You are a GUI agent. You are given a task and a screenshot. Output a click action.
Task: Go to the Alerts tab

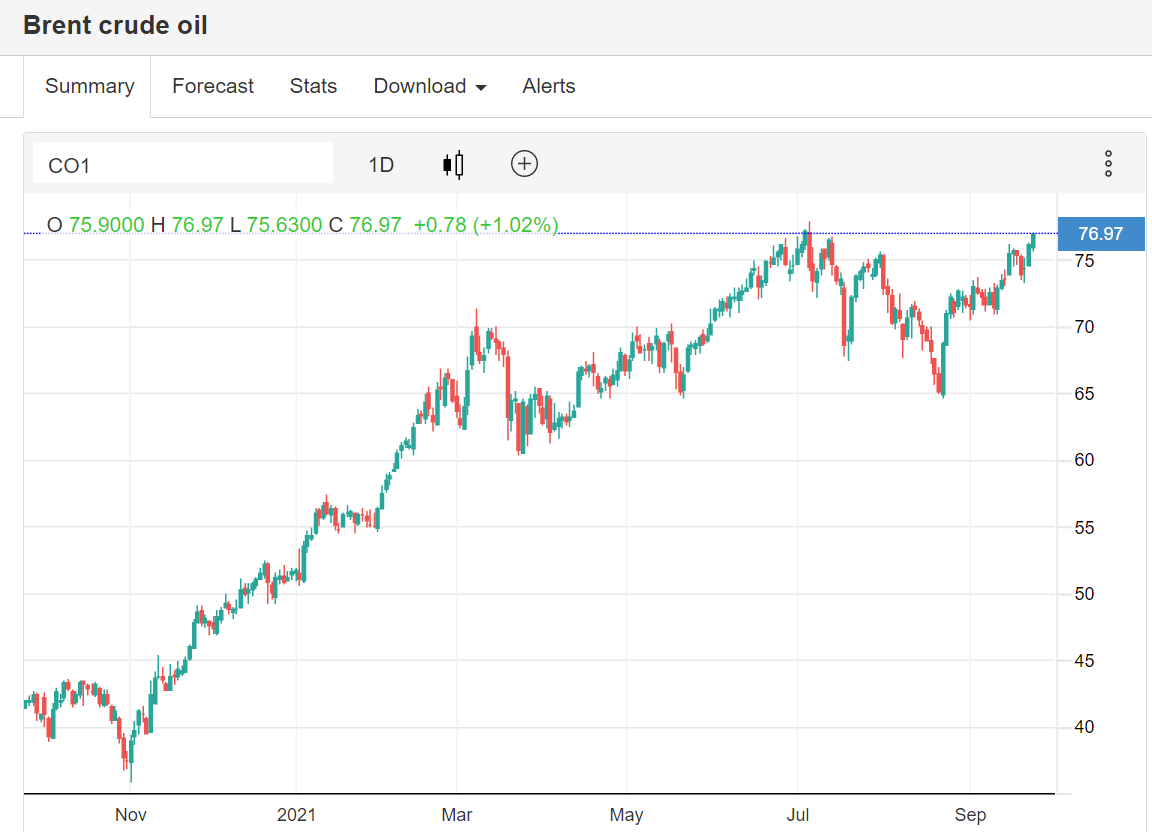549,86
